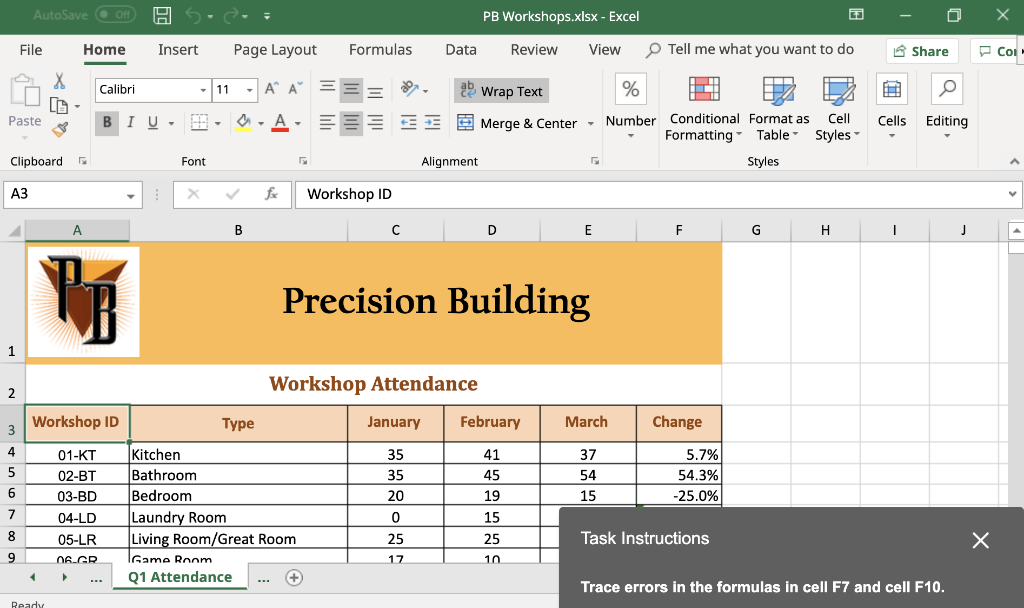Click the Undo icon

coord(193,16)
